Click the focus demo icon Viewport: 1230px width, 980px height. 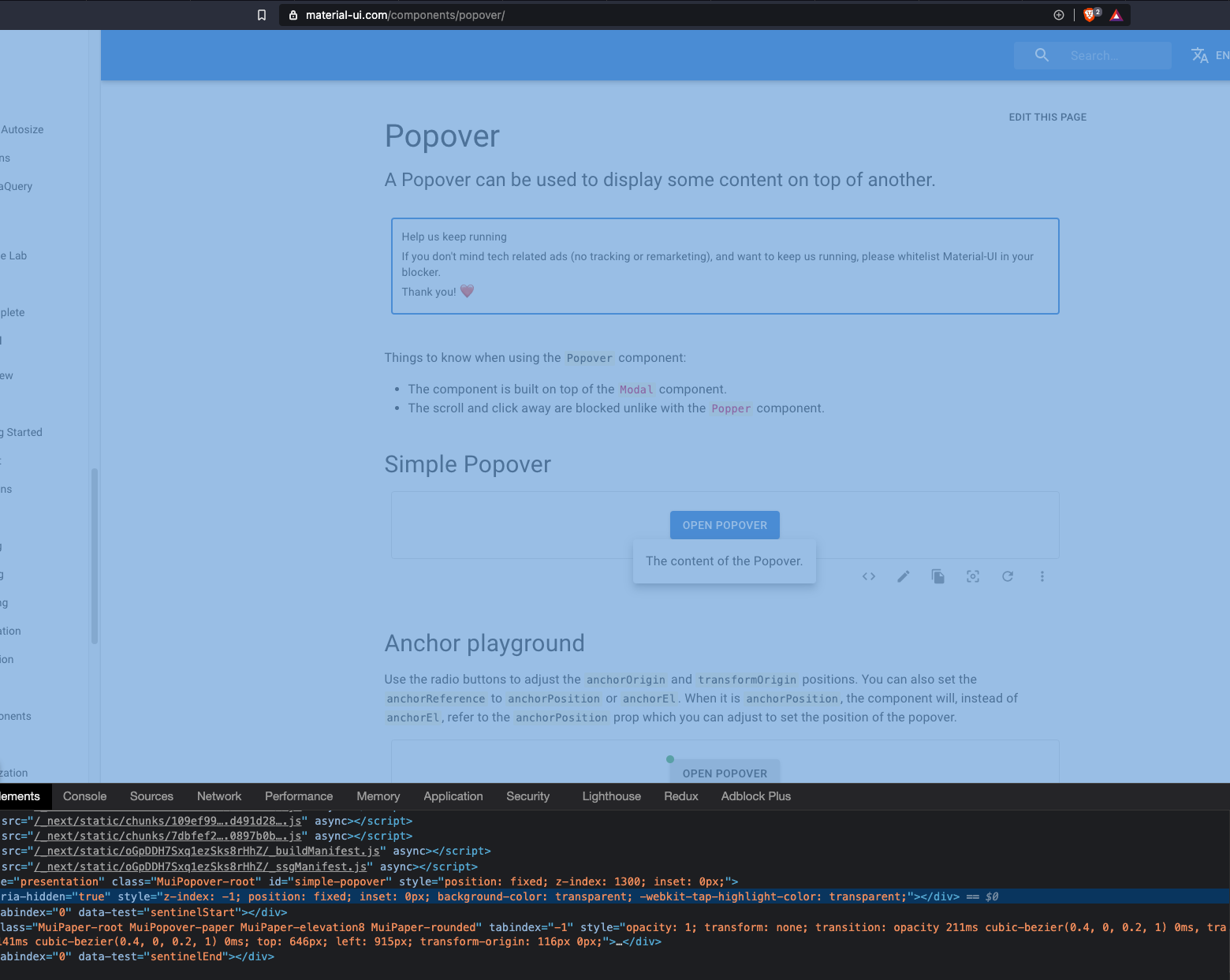(972, 576)
